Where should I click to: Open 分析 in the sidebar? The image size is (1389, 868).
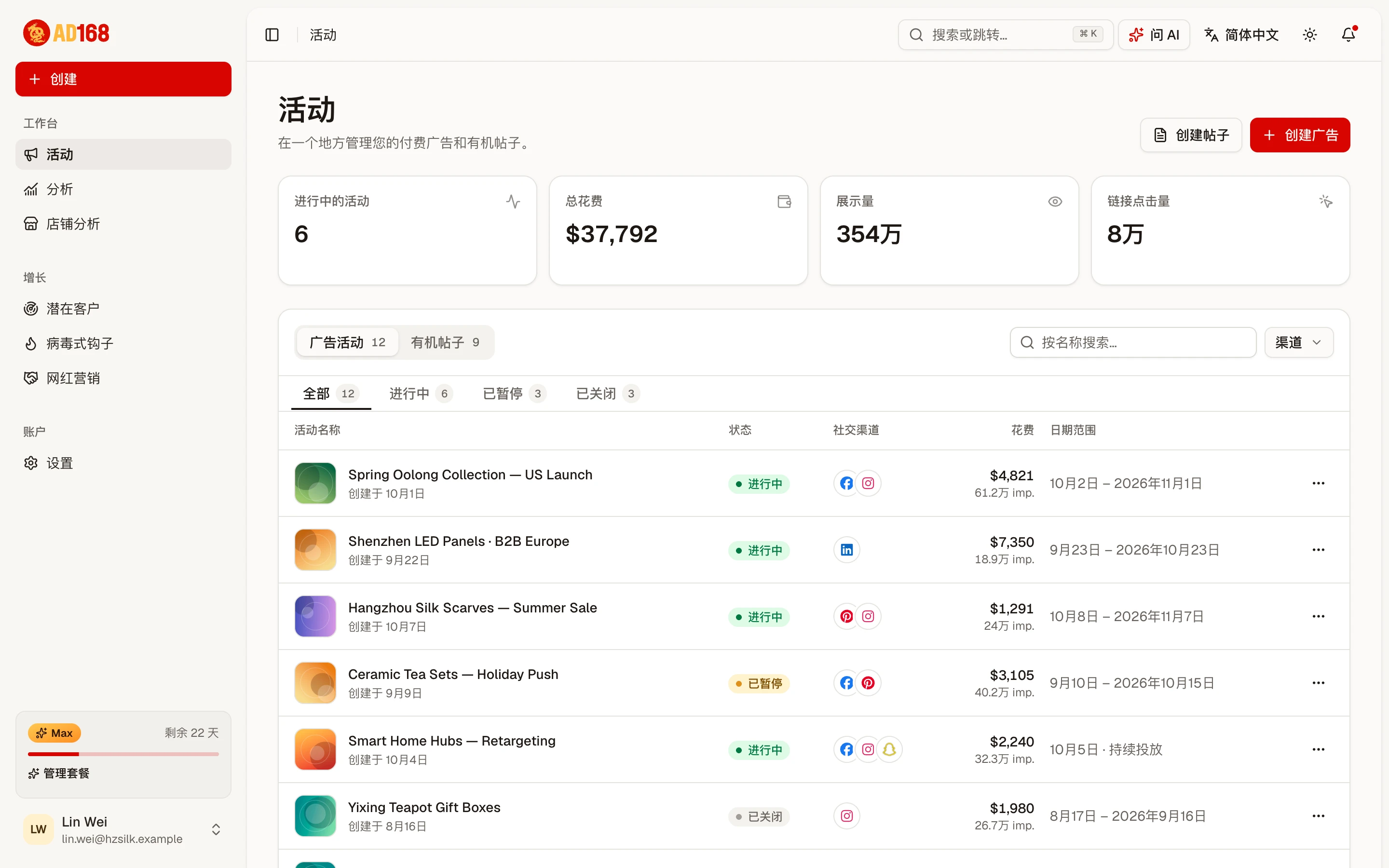123,189
